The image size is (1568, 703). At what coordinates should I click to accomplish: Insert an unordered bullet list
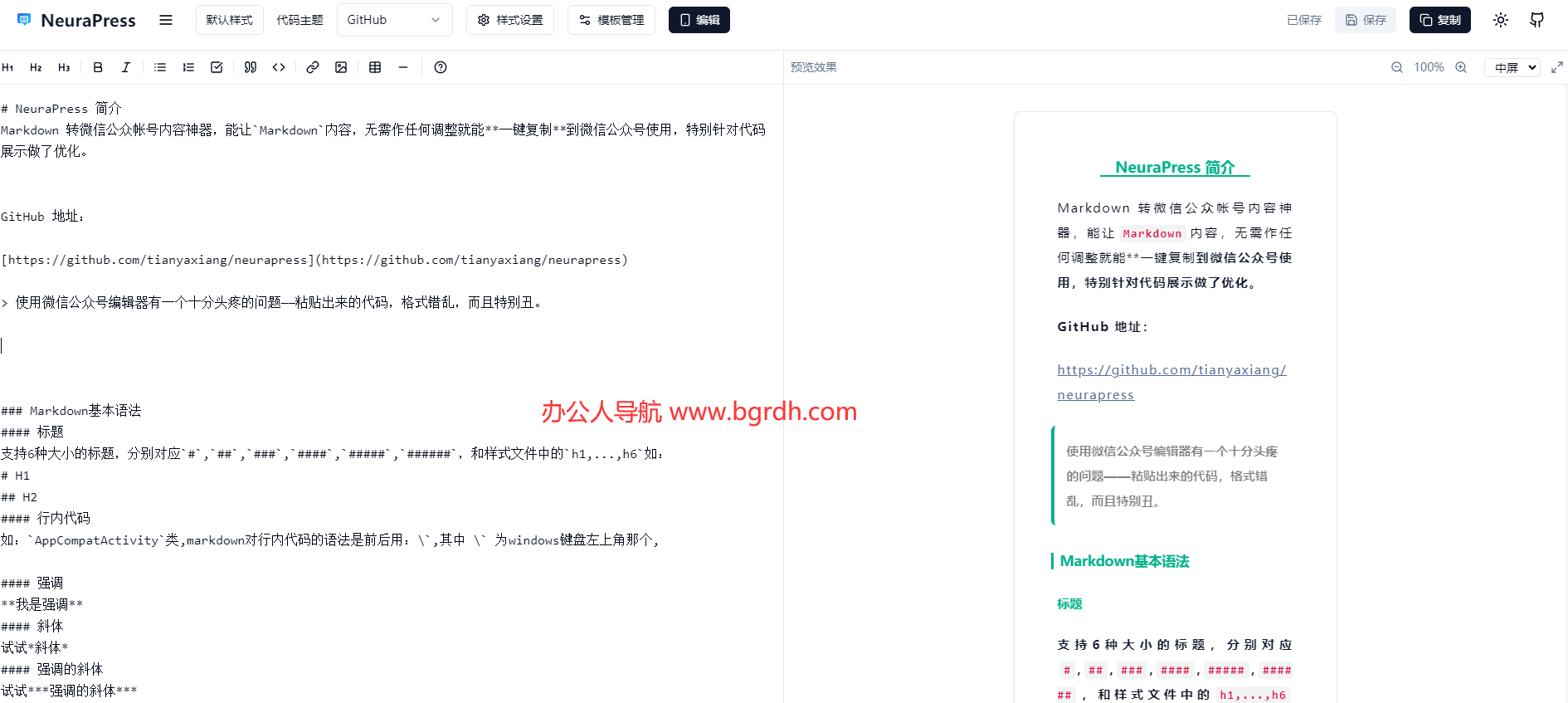(x=160, y=67)
